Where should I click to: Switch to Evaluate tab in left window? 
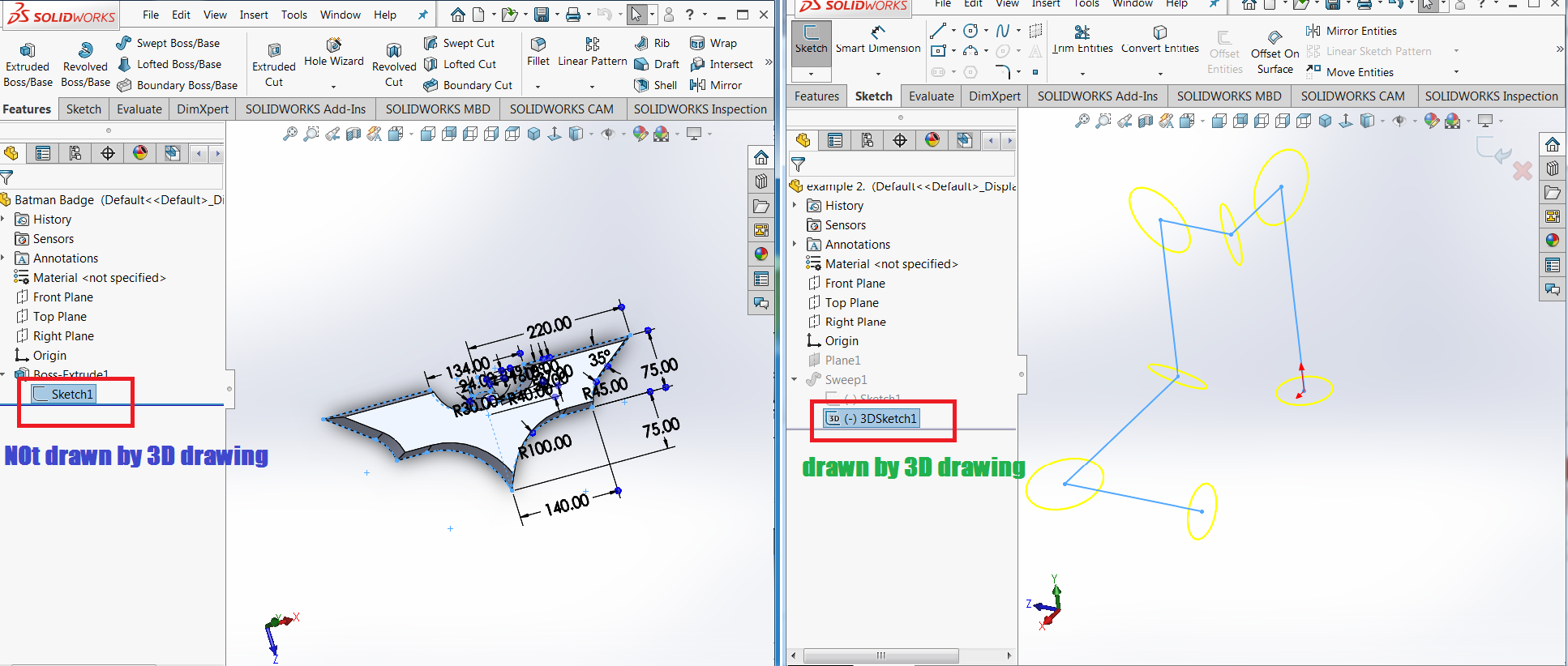point(139,109)
